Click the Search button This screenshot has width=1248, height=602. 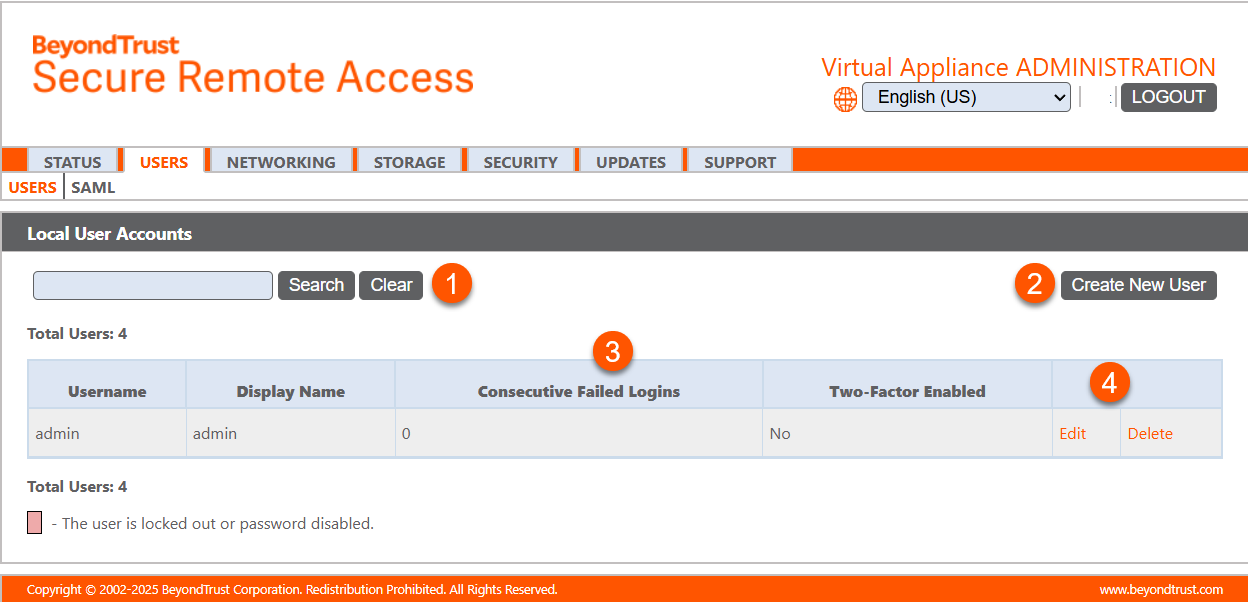[x=316, y=285]
